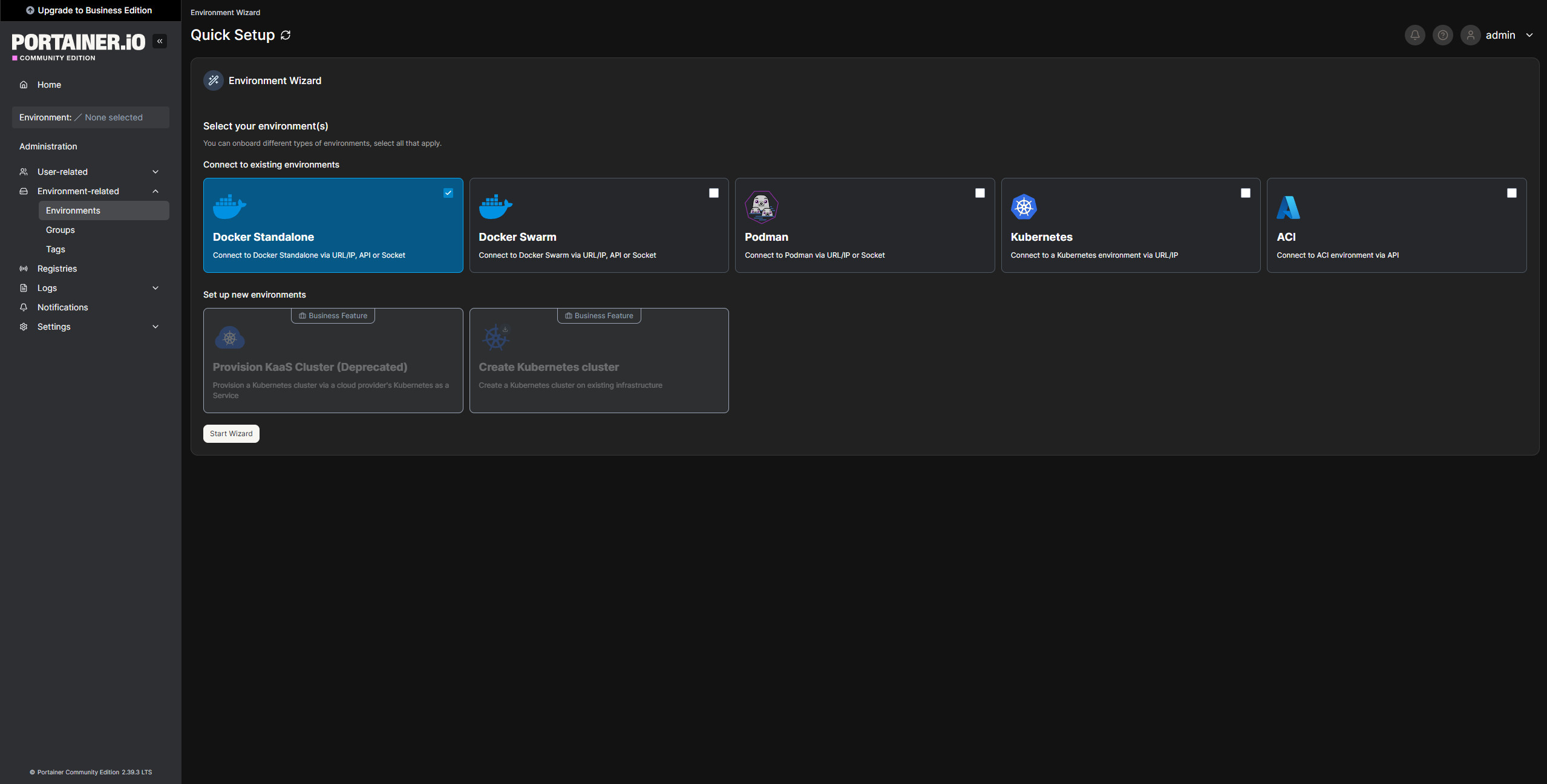Click the Upgrade arrow icon in the top banner
Image resolution: width=1547 pixels, height=784 pixels.
(x=30, y=10)
